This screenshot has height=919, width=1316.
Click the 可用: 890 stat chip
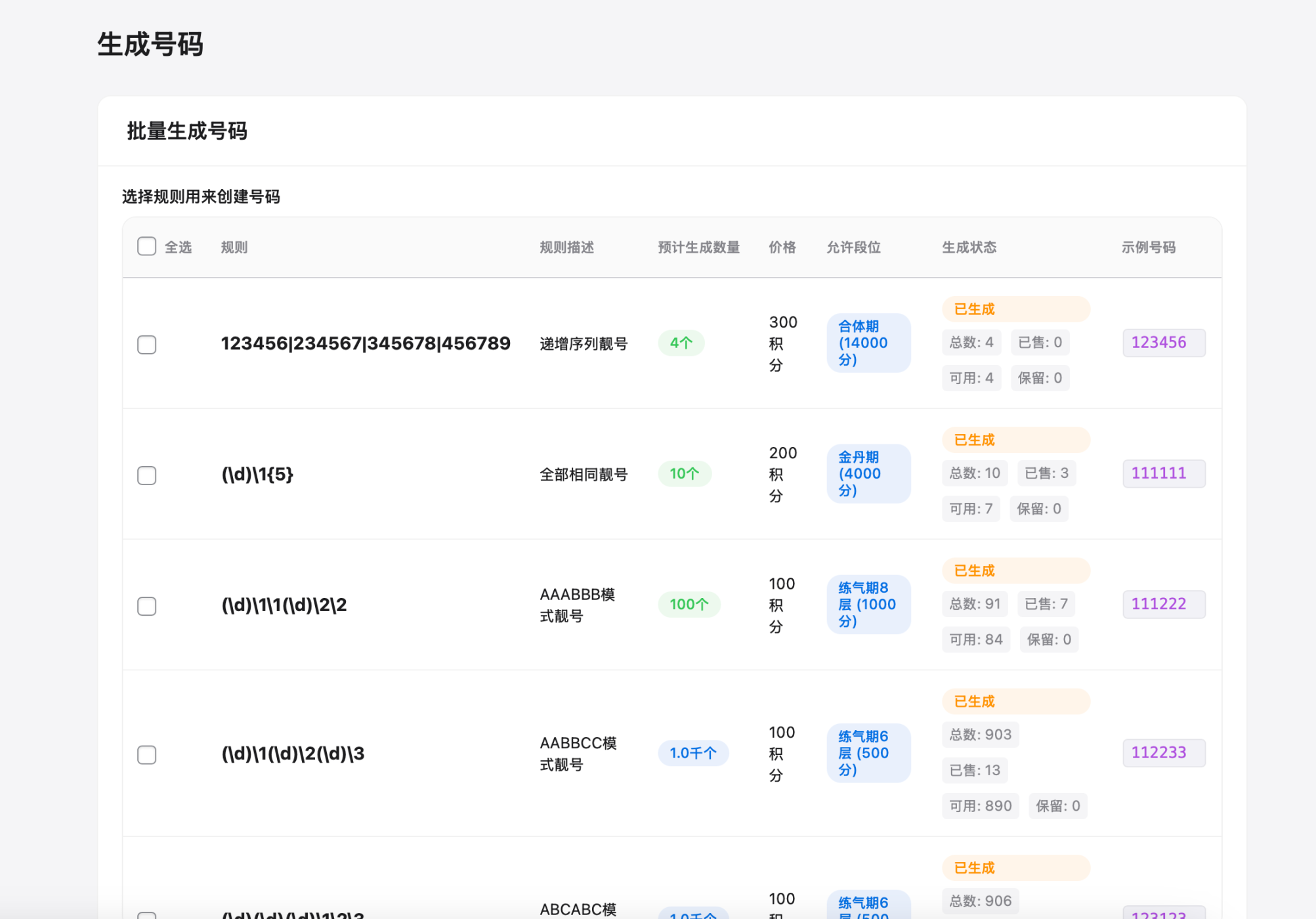pos(980,806)
